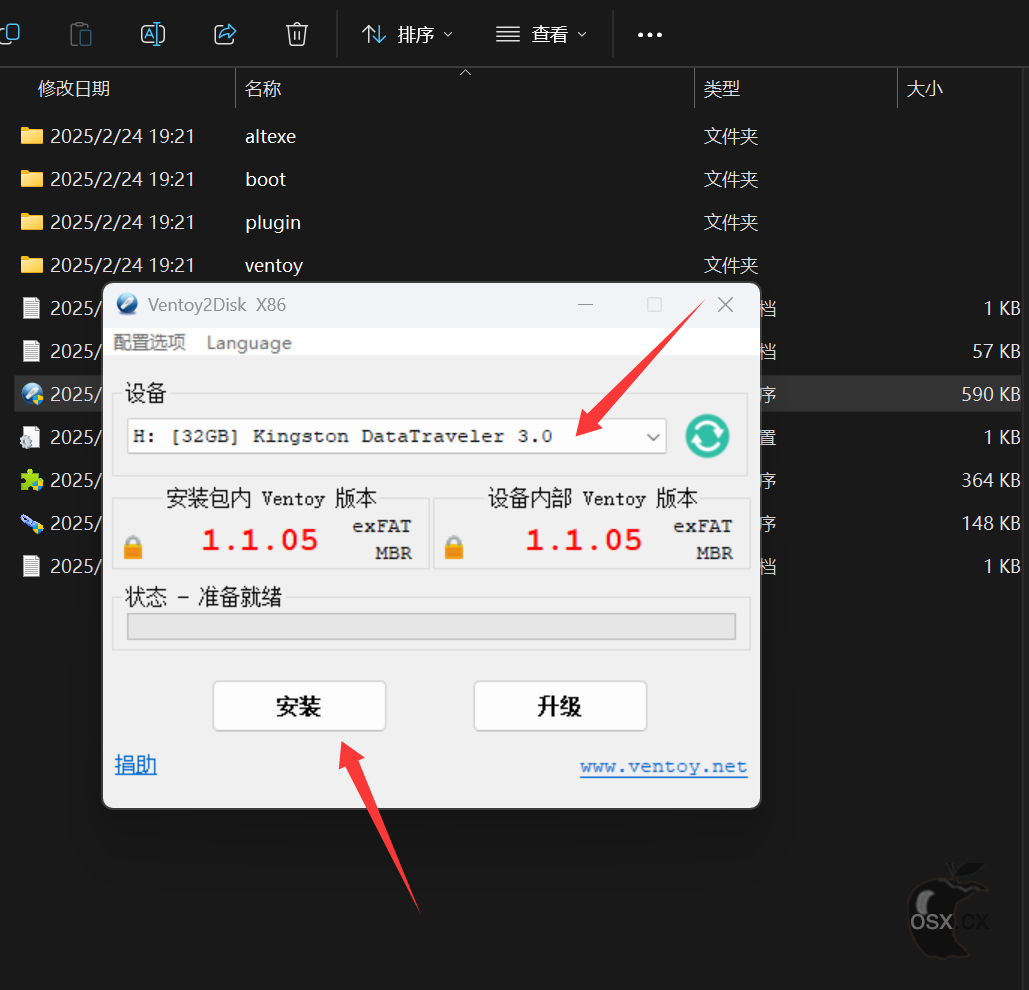Click the lock icon beside device Ventoy version
Image resolution: width=1029 pixels, height=990 pixels.
(x=453, y=547)
